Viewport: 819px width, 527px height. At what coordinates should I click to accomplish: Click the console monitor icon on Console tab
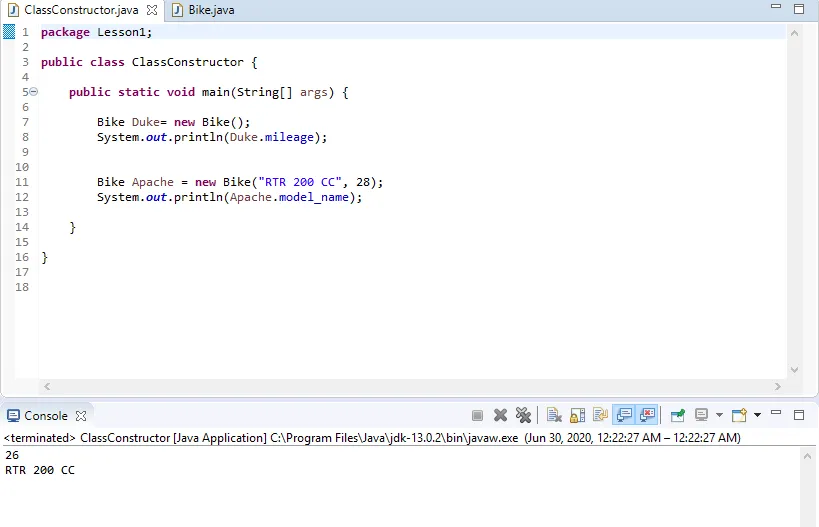(14, 416)
